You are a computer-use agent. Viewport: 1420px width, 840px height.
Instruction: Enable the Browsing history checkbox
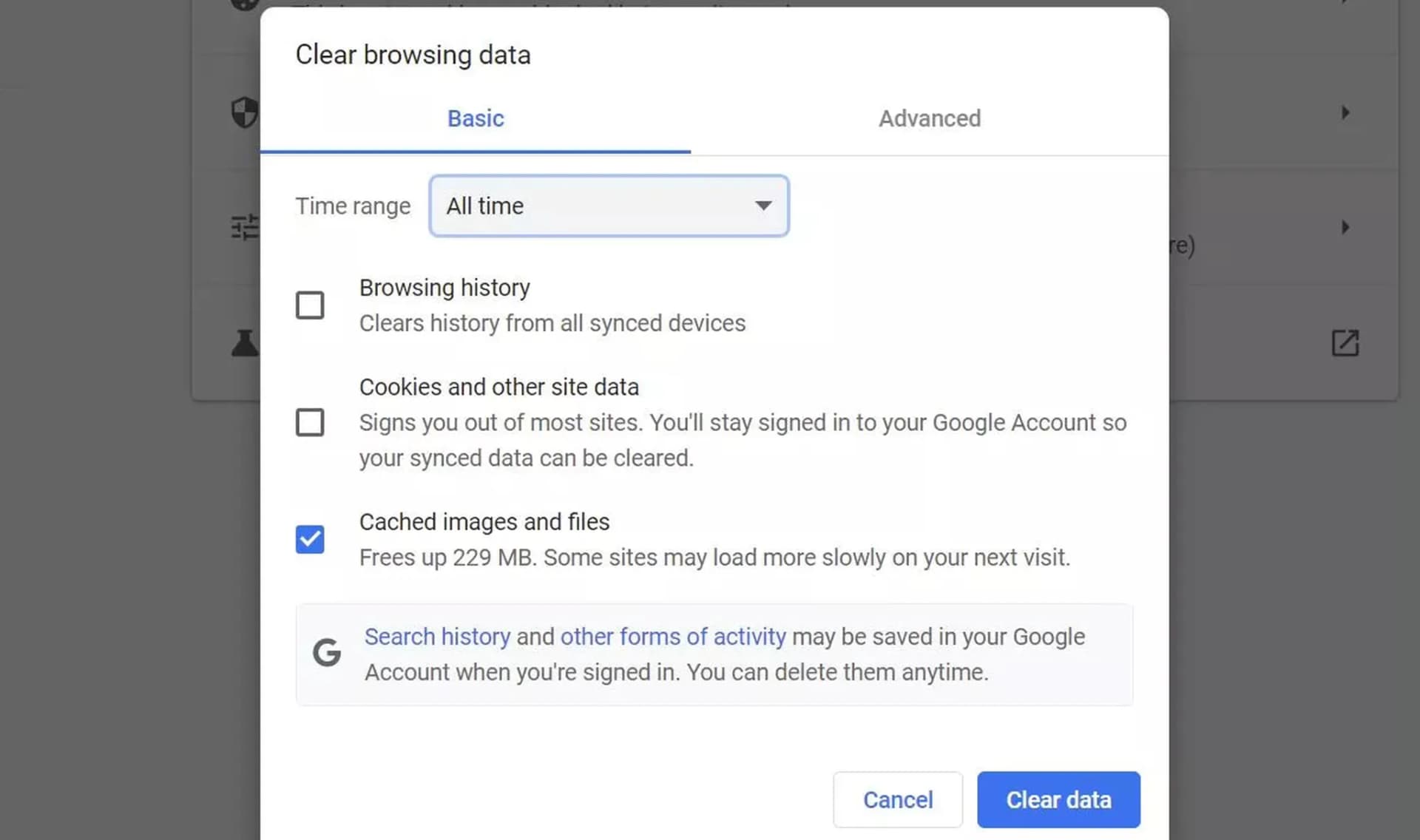310,305
